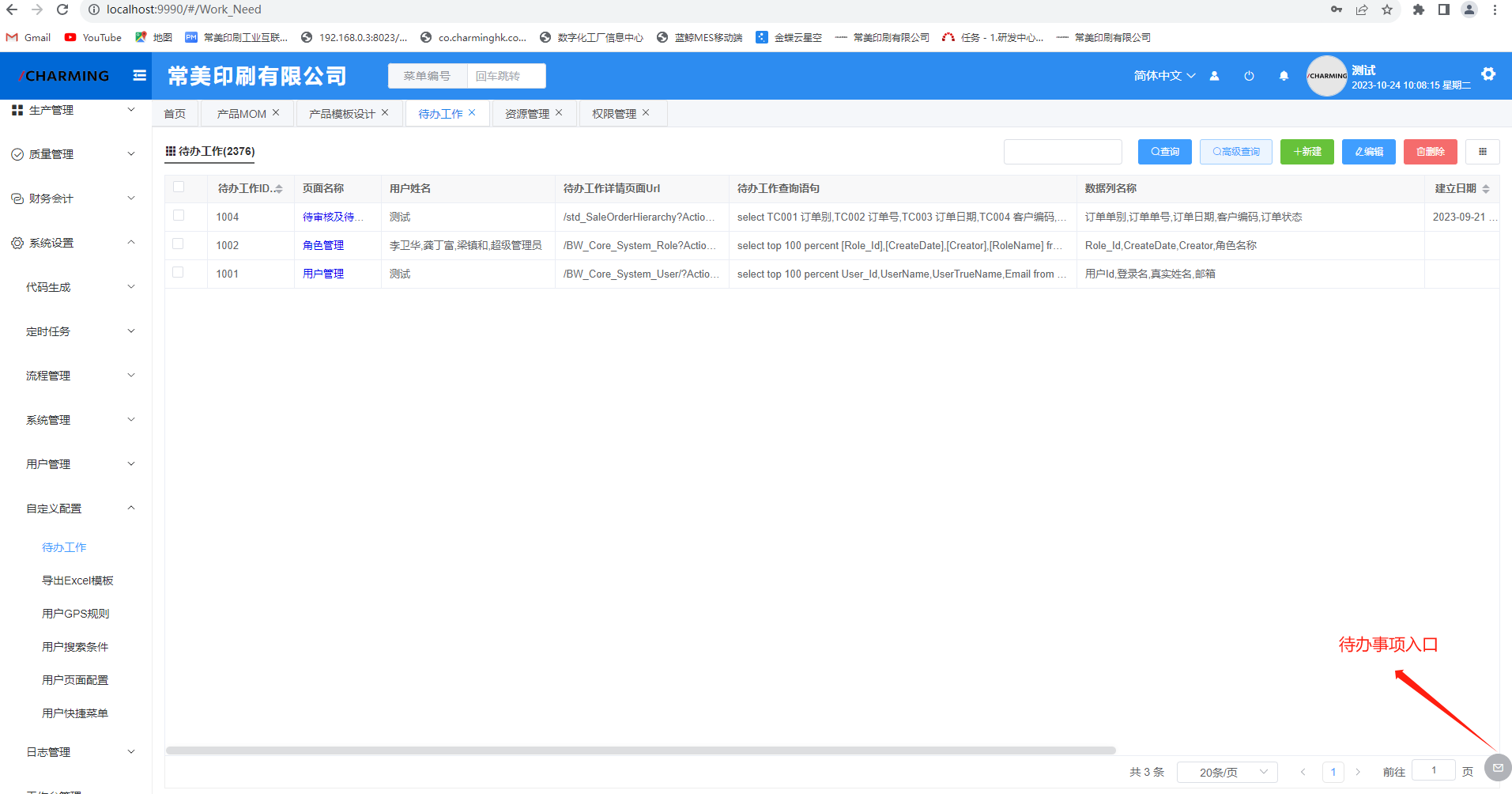Collapse the 系统设置 sidebar menu
1512x794 pixels.
(x=76, y=243)
